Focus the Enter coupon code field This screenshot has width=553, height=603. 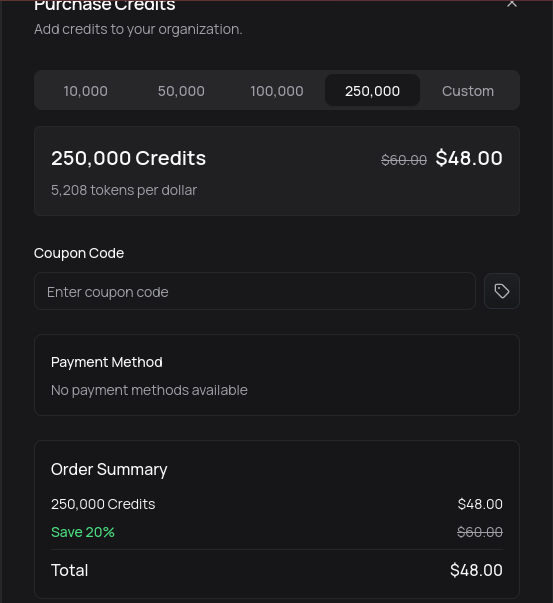click(x=255, y=291)
